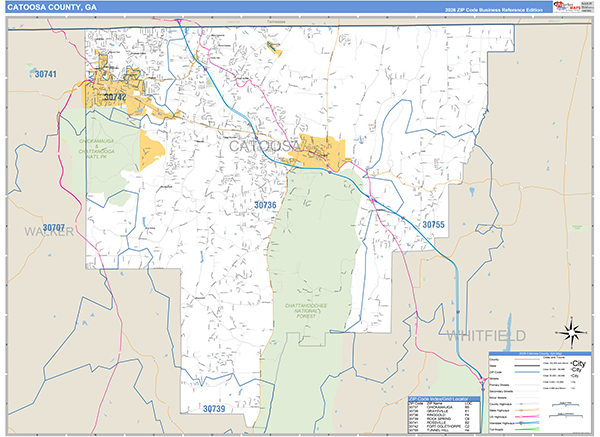
Task: Click the ROCK SPRING row in ZIP index
Action: click(444, 419)
